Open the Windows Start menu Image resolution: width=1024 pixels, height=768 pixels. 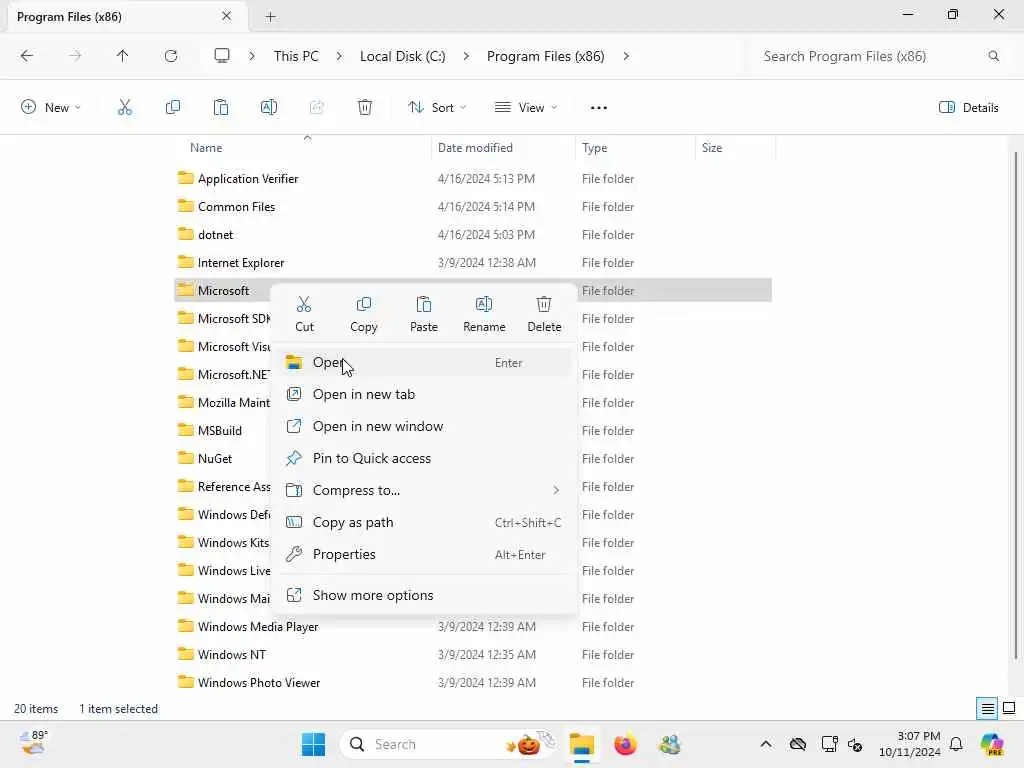313,744
